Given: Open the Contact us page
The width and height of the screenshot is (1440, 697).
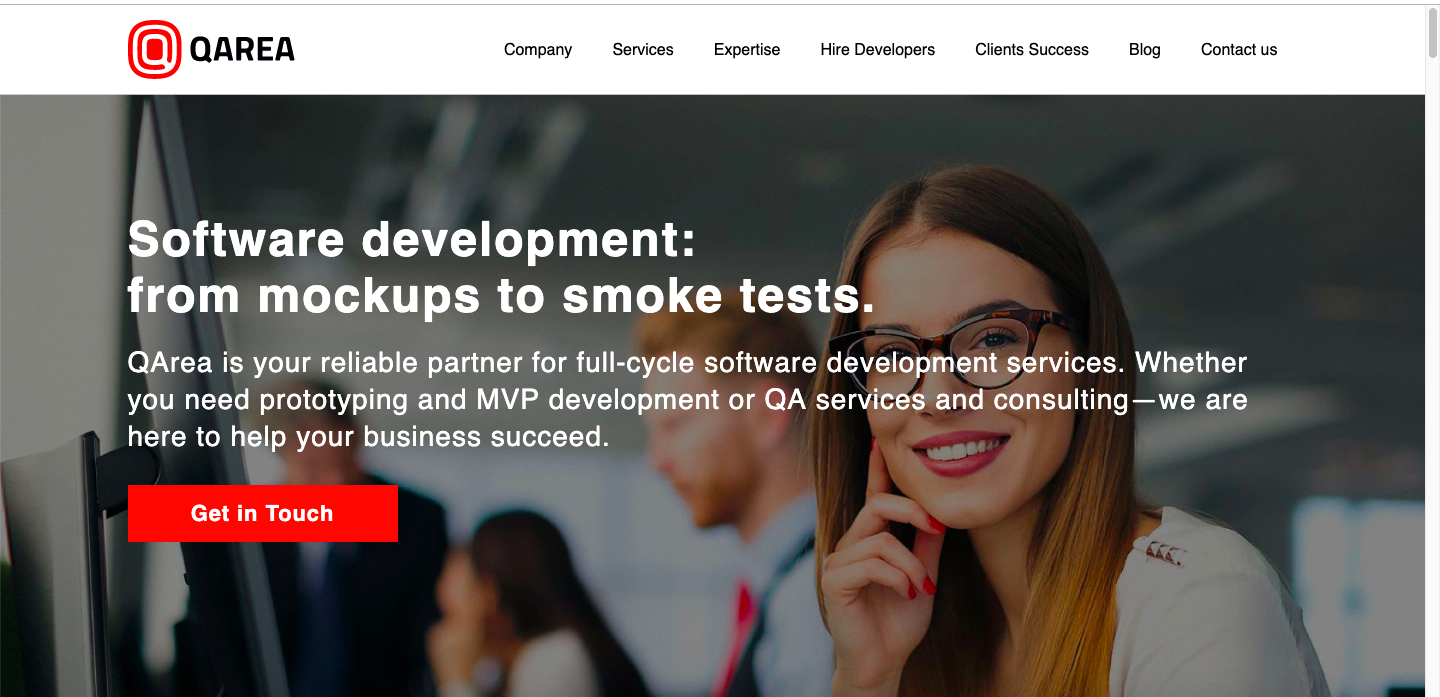Looking at the screenshot, I should [1239, 49].
